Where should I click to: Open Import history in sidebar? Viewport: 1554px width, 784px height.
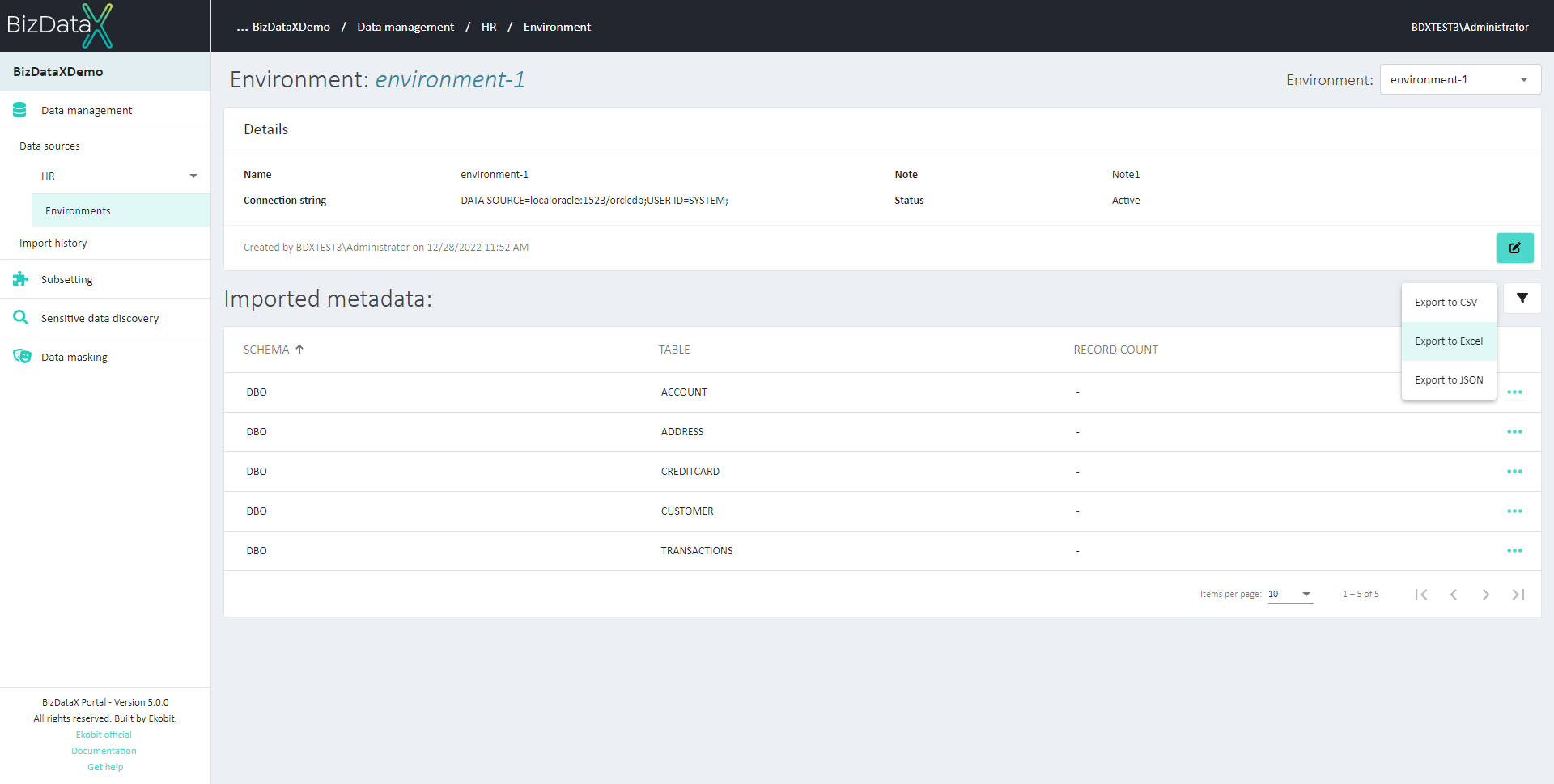tap(53, 244)
